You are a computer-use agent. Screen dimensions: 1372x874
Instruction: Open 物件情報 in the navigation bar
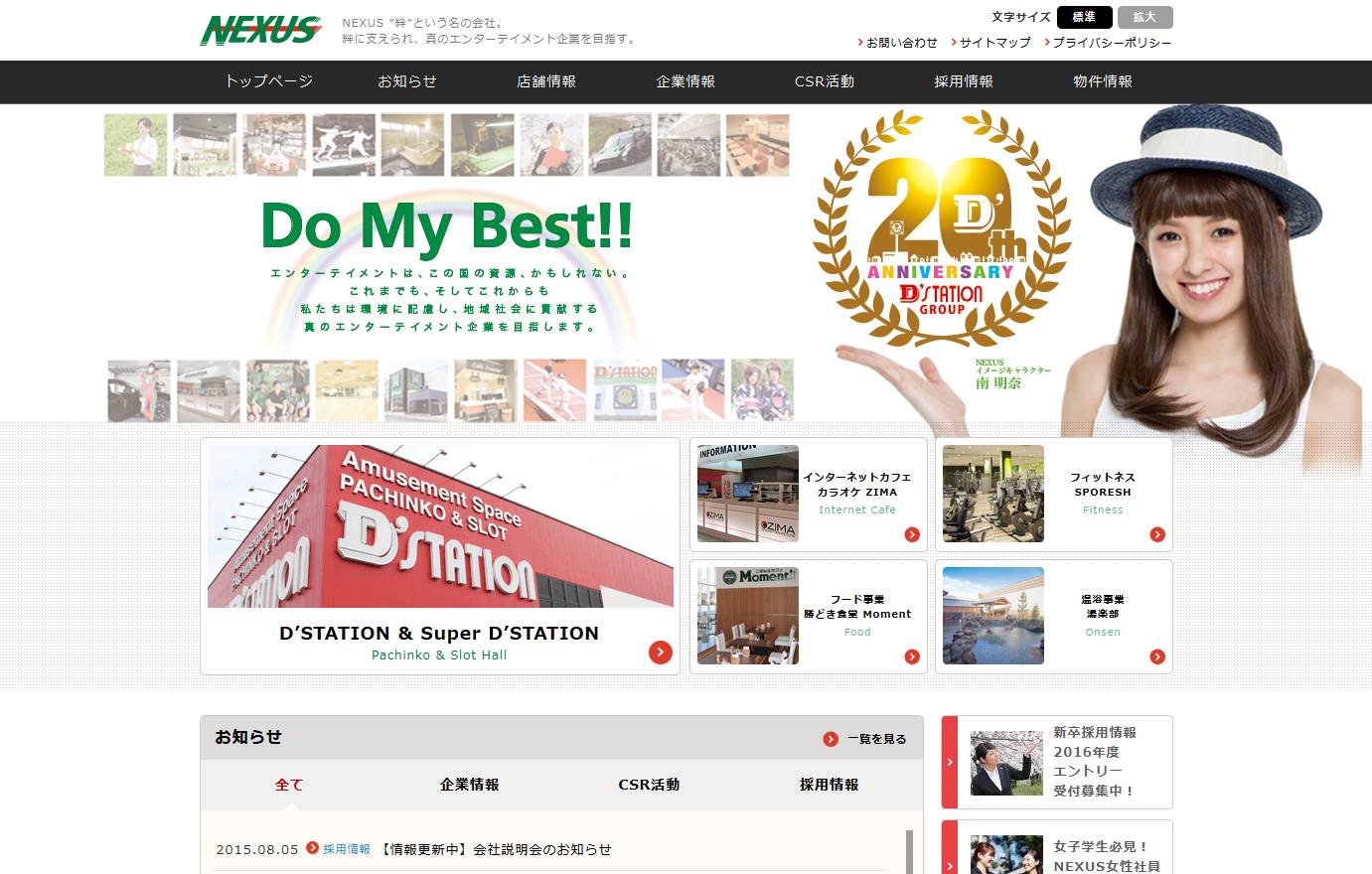pyautogui.click(x=1103, y=81)
